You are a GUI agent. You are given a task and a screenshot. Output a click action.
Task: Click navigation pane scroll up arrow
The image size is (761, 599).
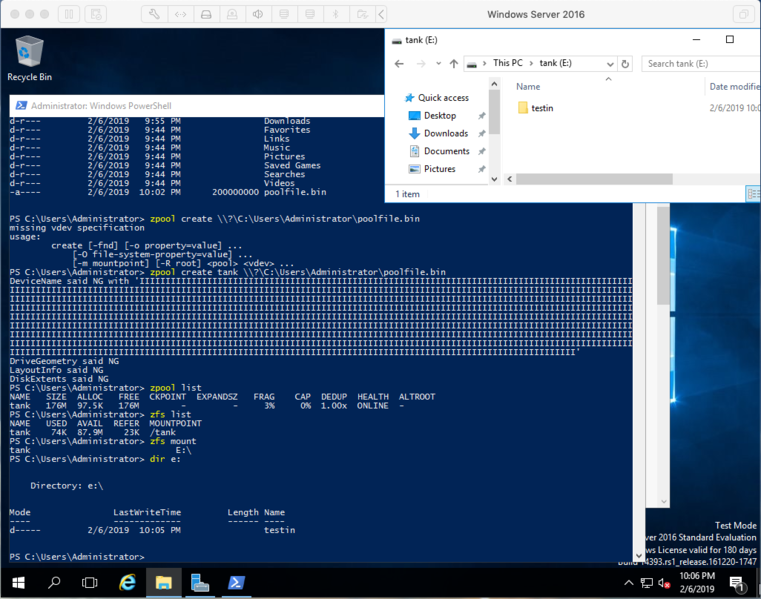(x=494, y=84)
